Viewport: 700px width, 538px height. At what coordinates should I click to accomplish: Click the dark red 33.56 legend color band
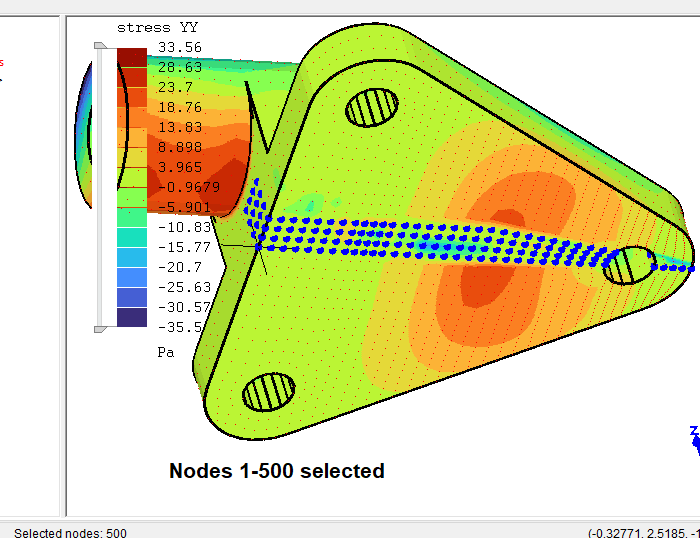coord(131,57)
